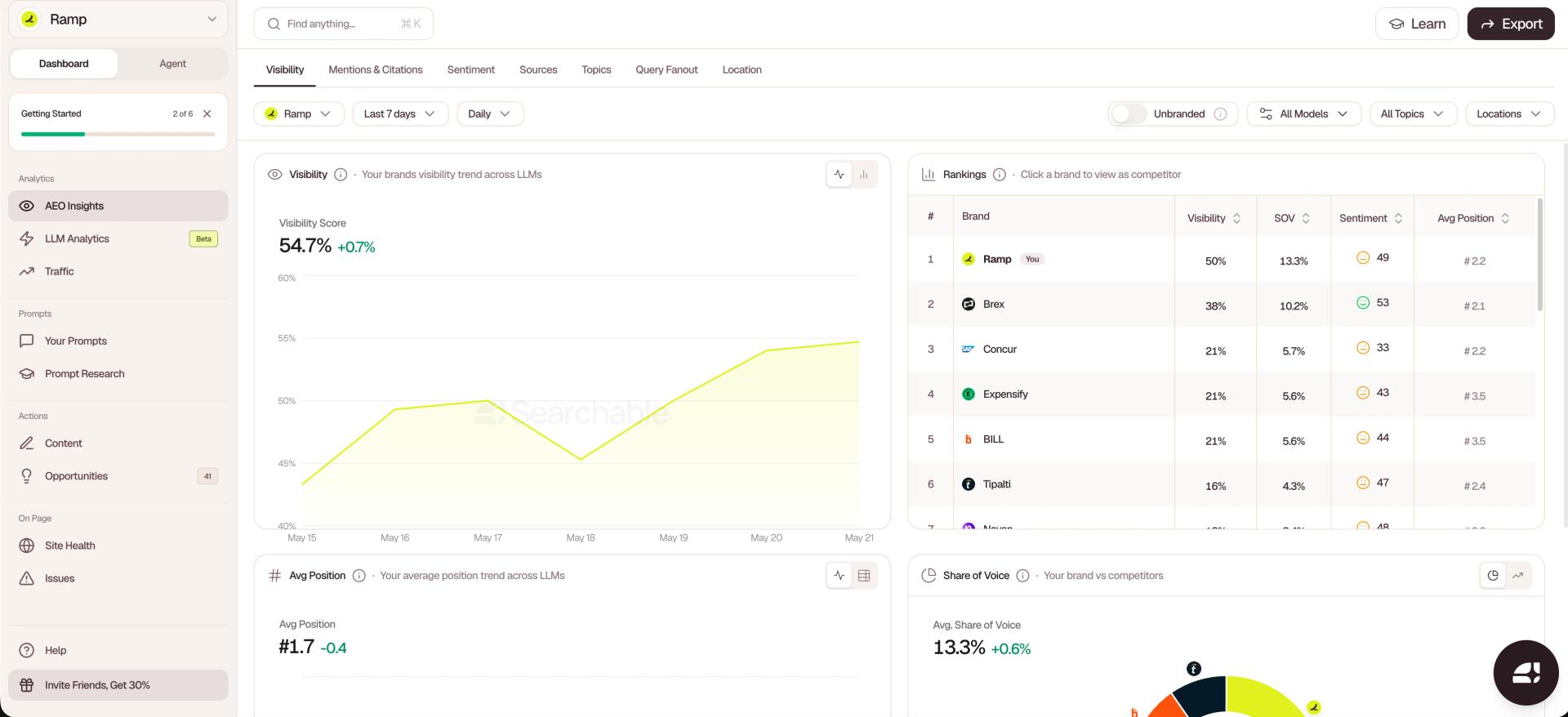Click the Brex brand logo in rankings
Screen dimensions: 1568x717
969,304
